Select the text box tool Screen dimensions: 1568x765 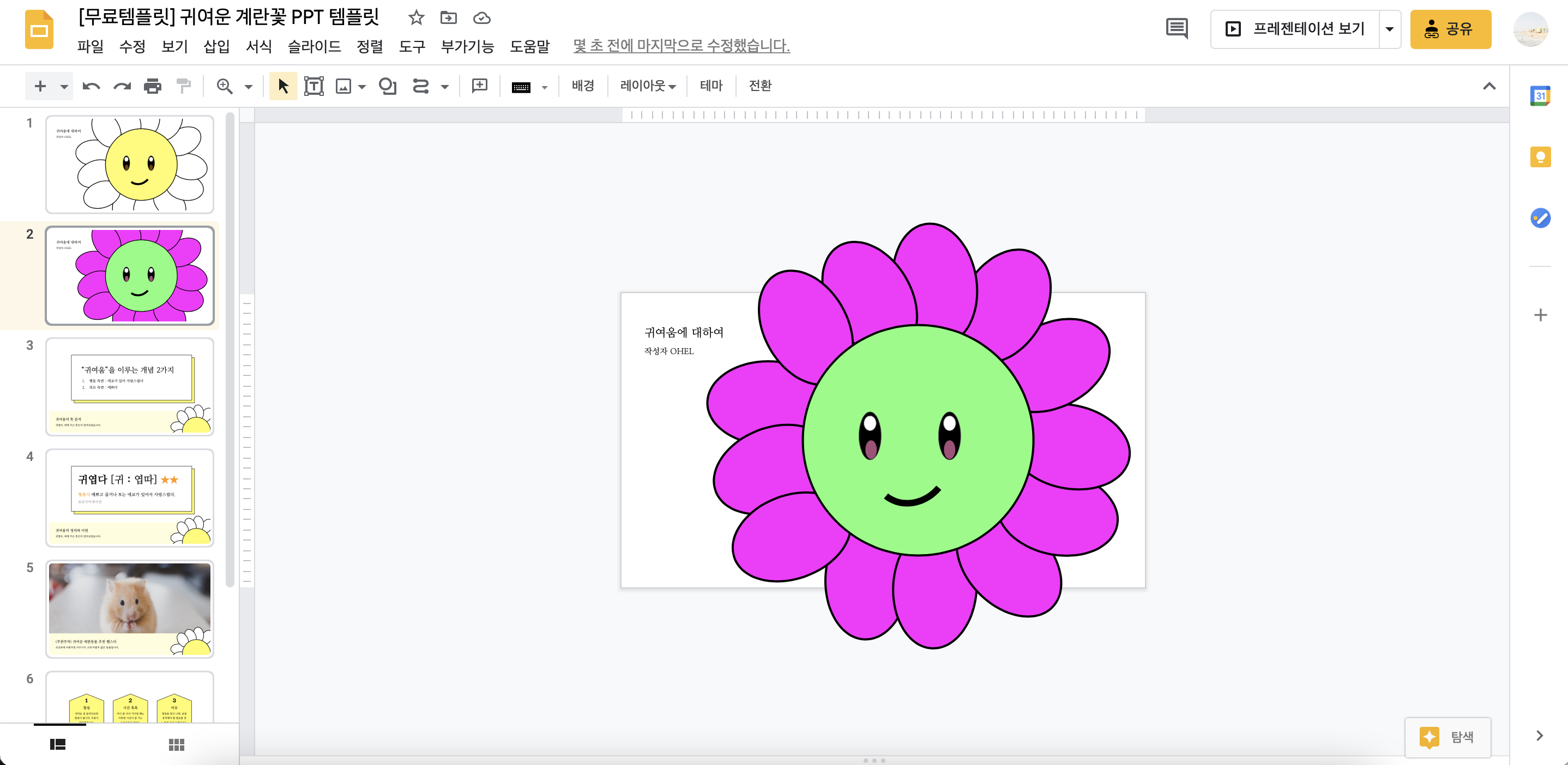pyautogui.click(x=313, y=86)
